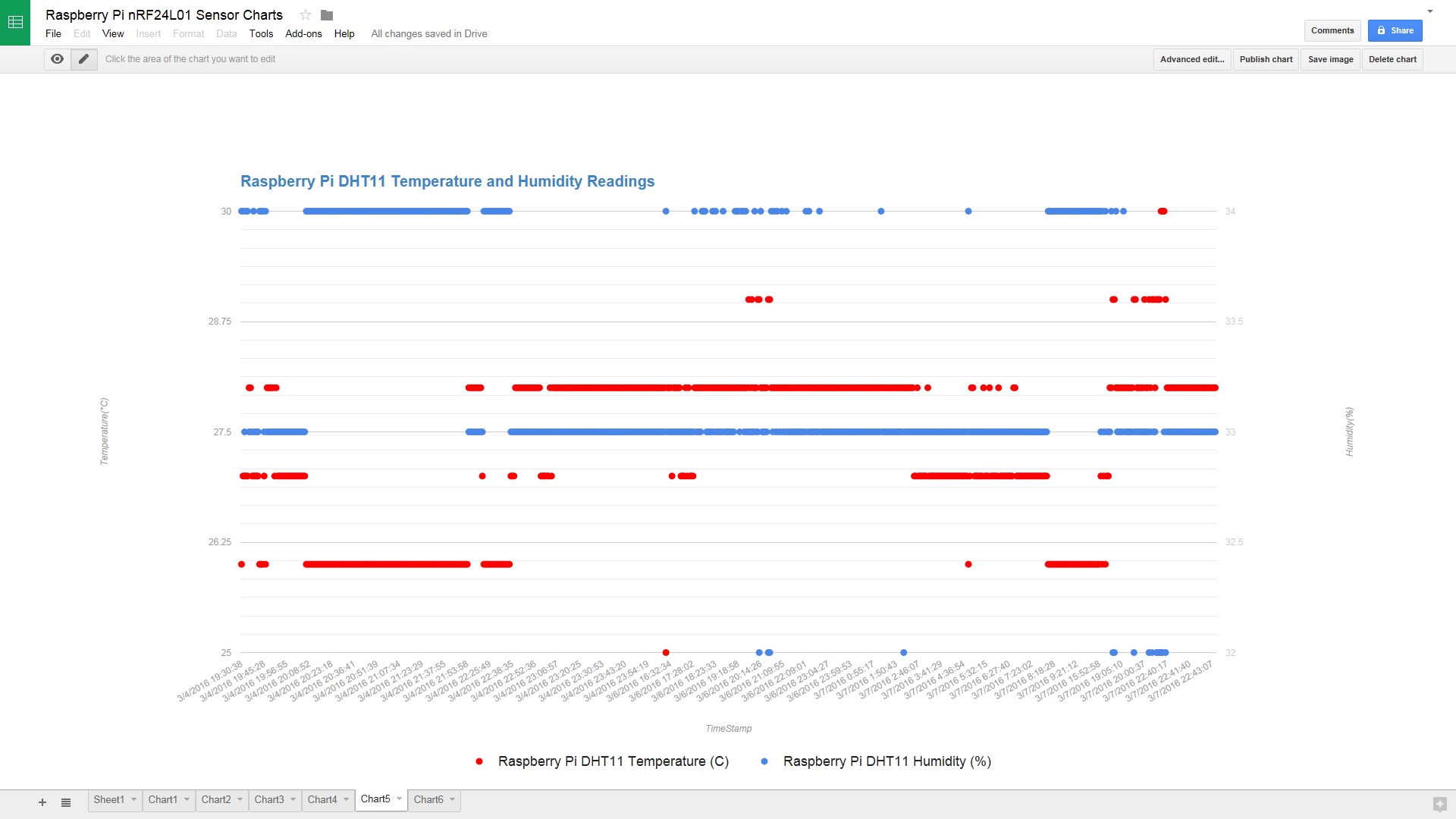Click the lone red point at 25 degrees
Viewport: 1456px width, 819px height.
coord(666,653)
